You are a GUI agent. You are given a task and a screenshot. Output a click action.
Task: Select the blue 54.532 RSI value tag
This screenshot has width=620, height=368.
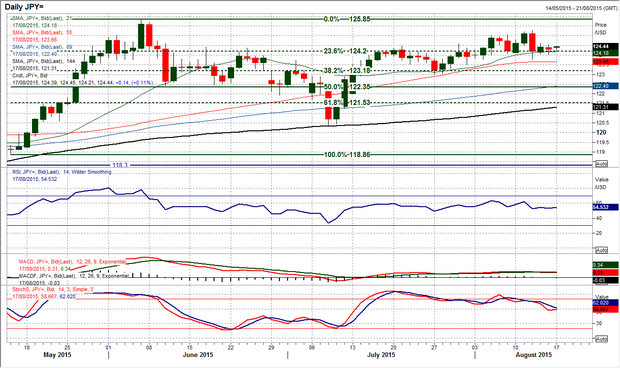click(605, 207)
